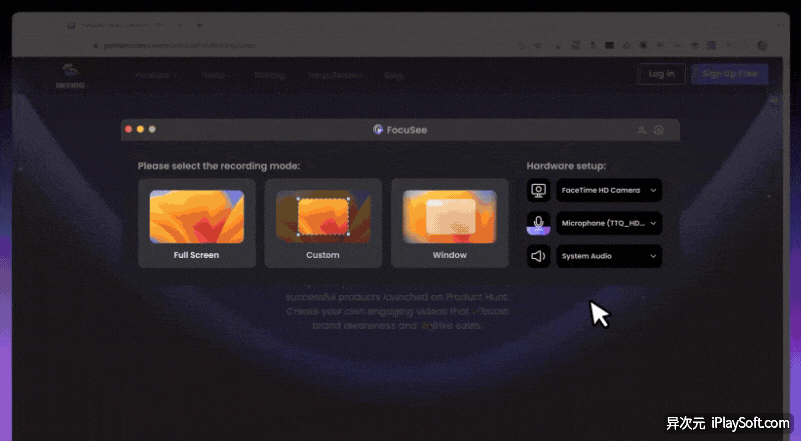Click the site logo in the background browser
The width and height of the screenshot is (801, 441).
70,76
